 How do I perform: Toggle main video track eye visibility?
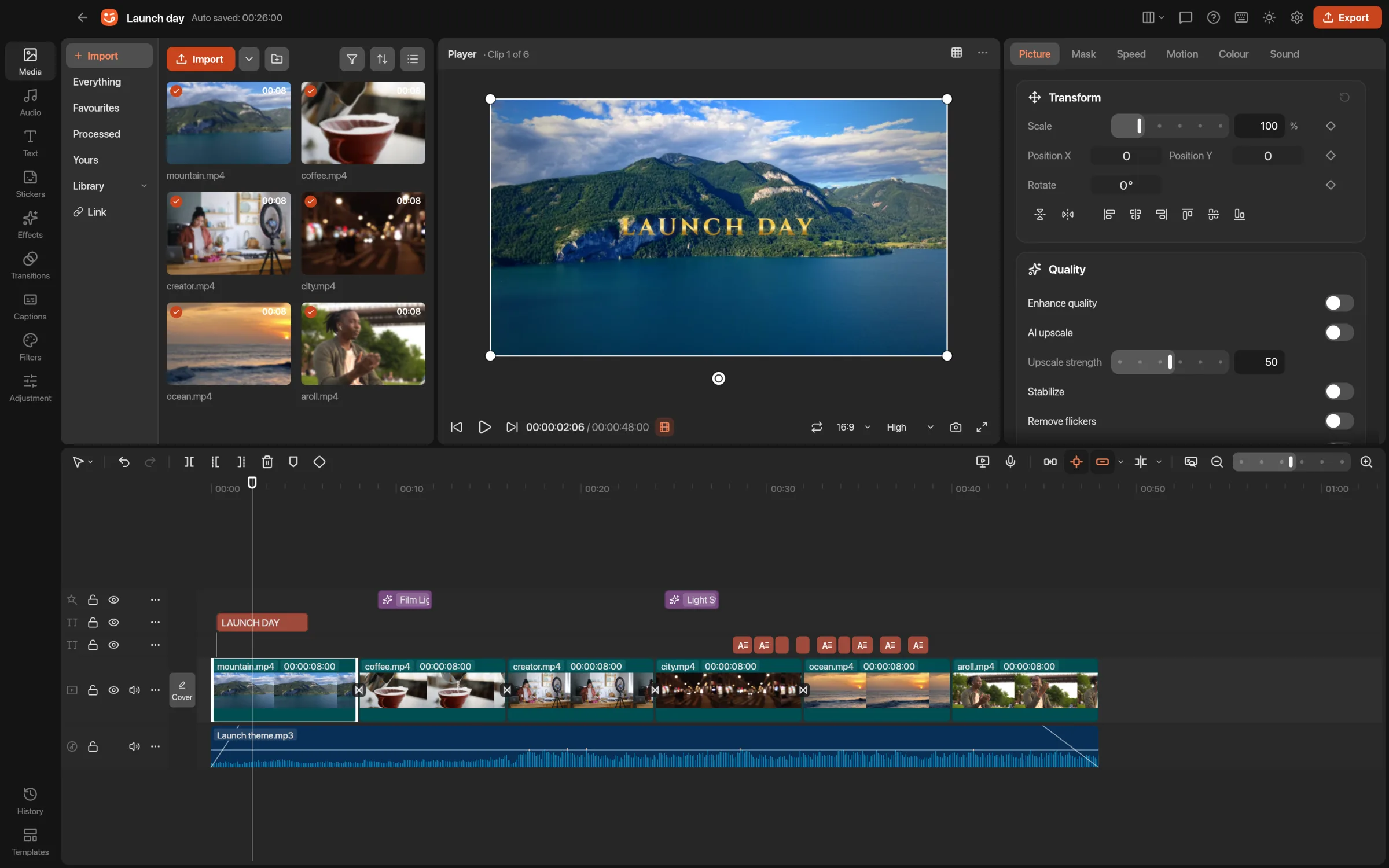114,690
